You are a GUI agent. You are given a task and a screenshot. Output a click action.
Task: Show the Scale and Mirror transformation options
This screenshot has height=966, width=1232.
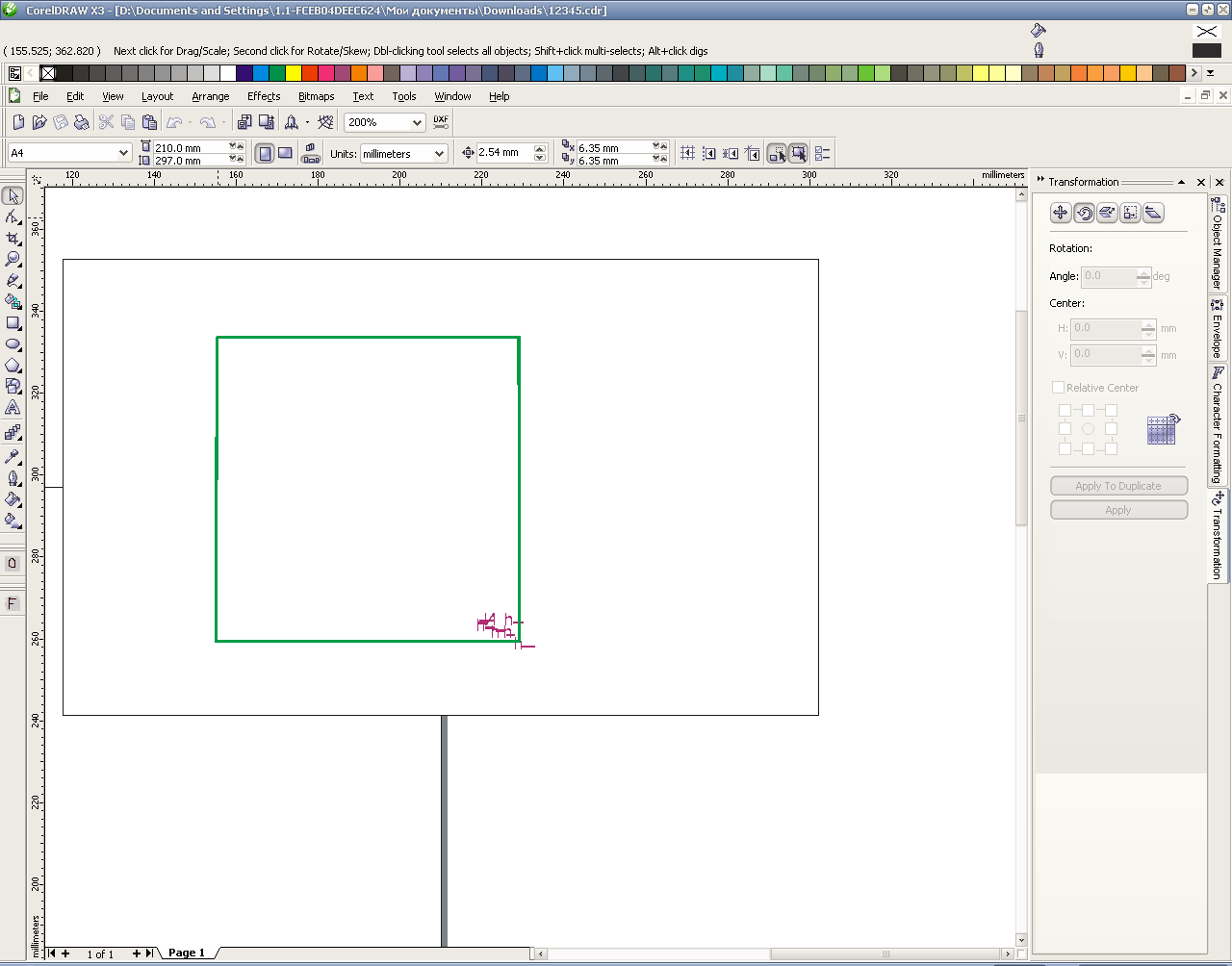(1107, 213)
